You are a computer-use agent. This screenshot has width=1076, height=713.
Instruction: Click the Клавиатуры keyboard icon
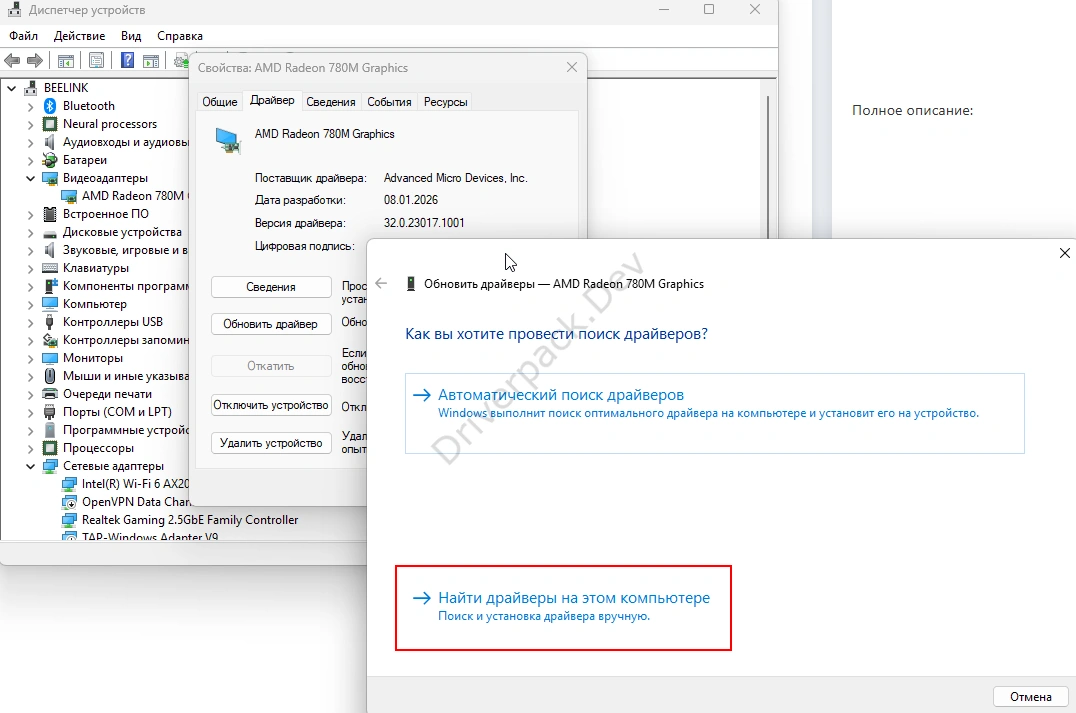49,268
